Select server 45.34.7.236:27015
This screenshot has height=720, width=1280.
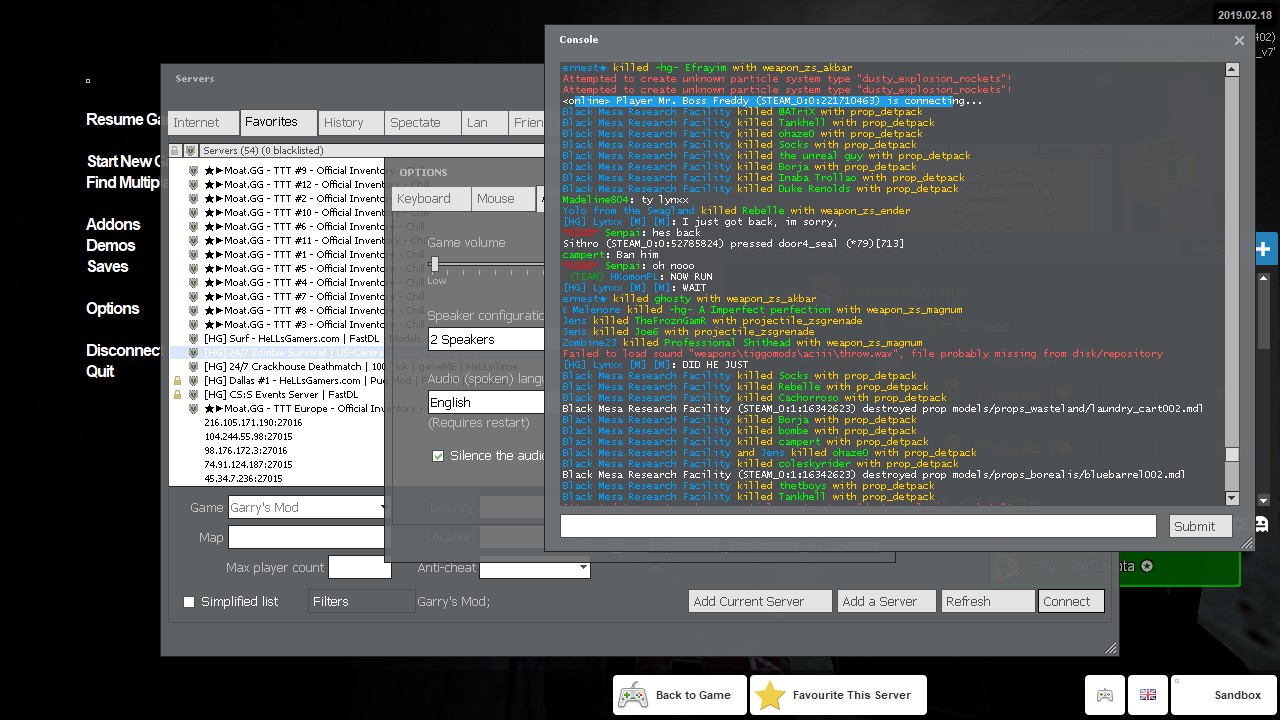click(277, 479)
